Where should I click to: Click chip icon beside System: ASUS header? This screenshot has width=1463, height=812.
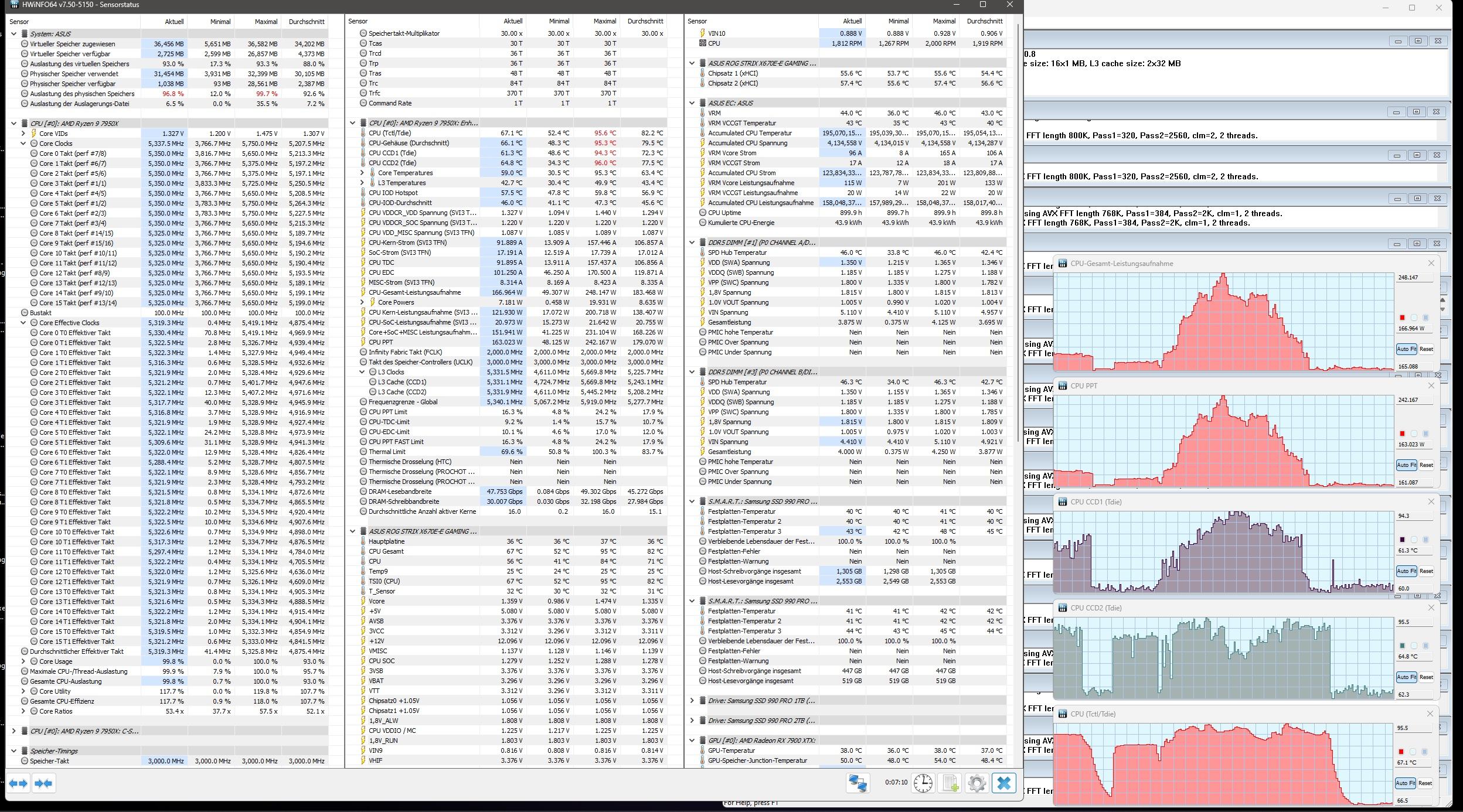tap(25, 34)
